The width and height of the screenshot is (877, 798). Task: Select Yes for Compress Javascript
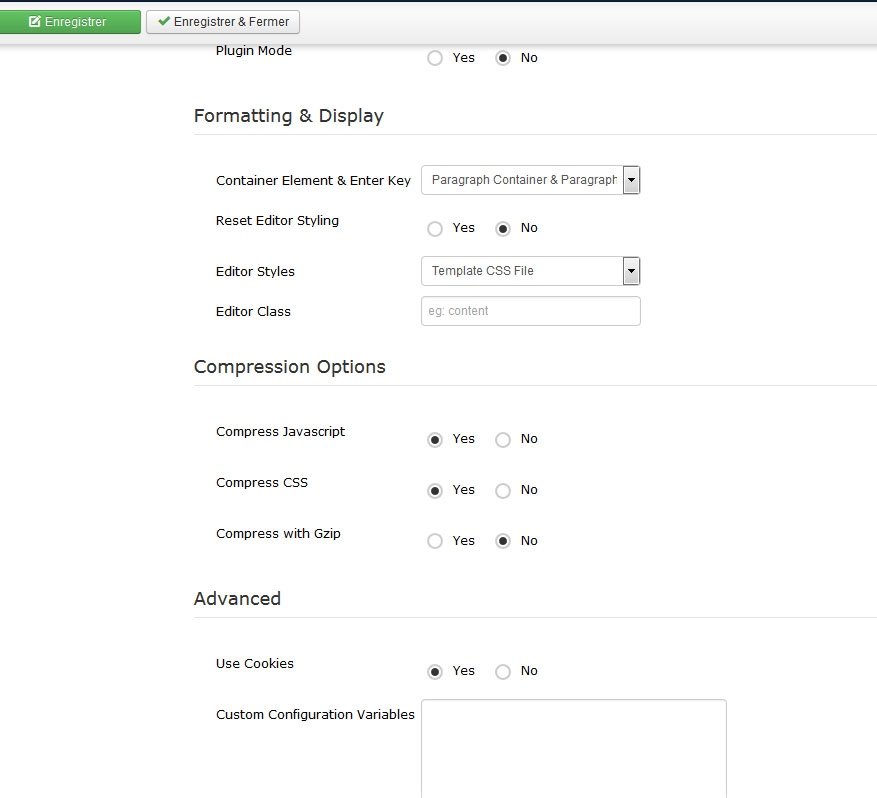click(435, 440)
